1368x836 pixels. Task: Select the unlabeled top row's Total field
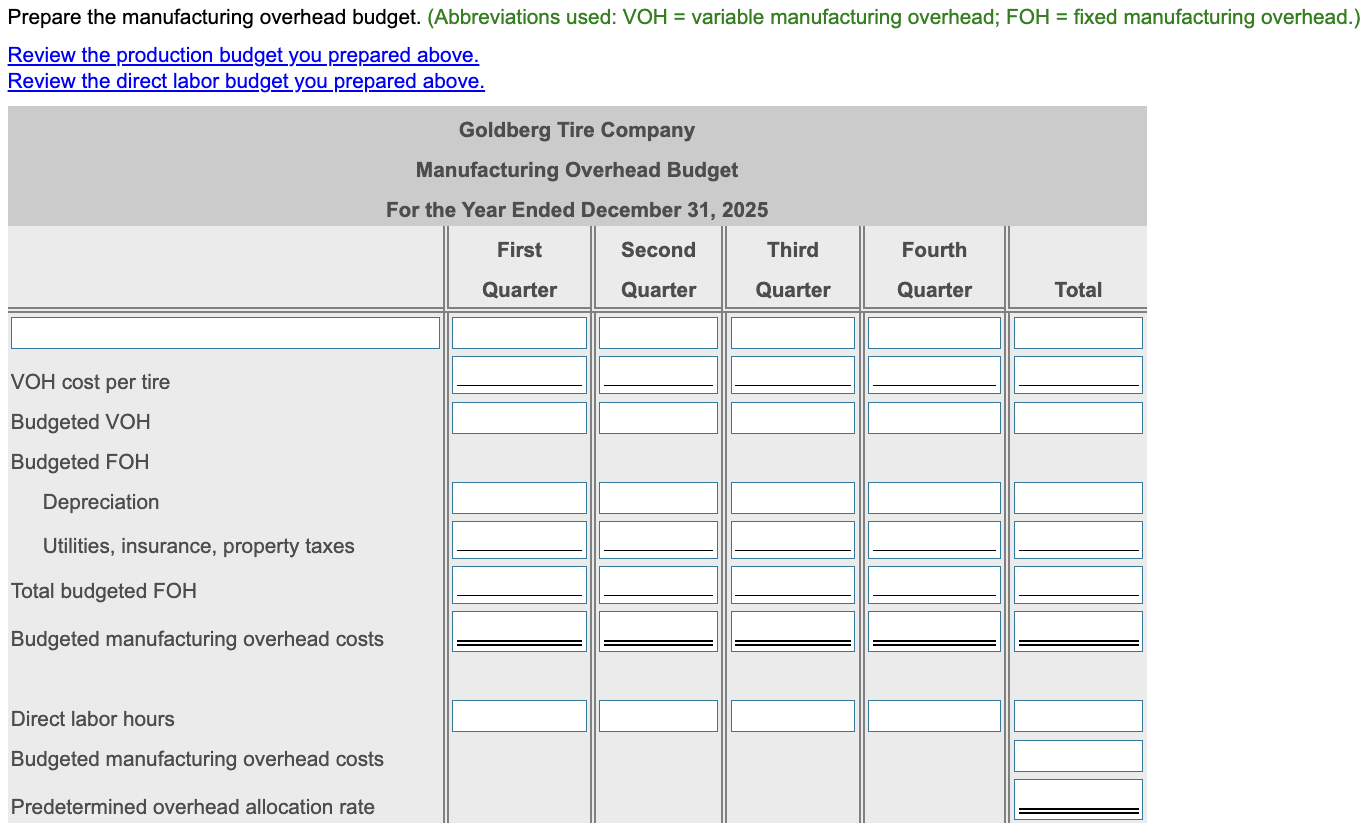(x=1078, y=333)
